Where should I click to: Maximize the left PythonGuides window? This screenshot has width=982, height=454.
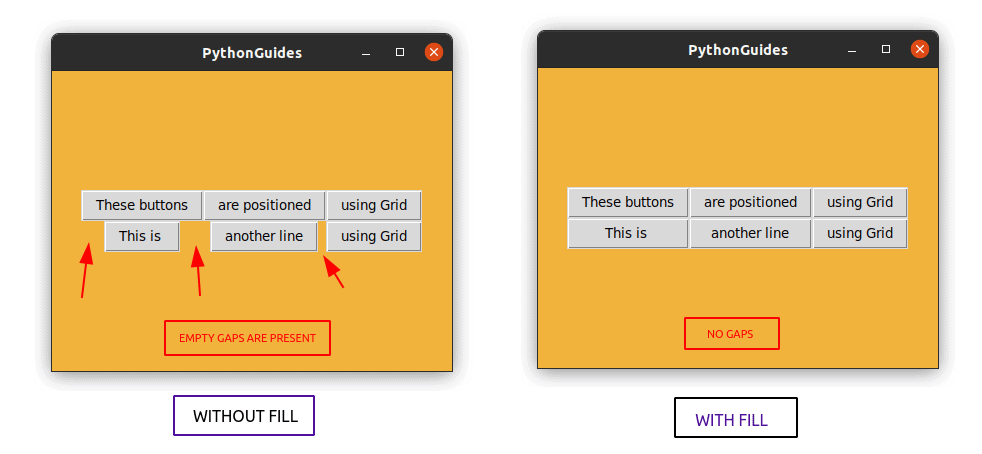400,52
